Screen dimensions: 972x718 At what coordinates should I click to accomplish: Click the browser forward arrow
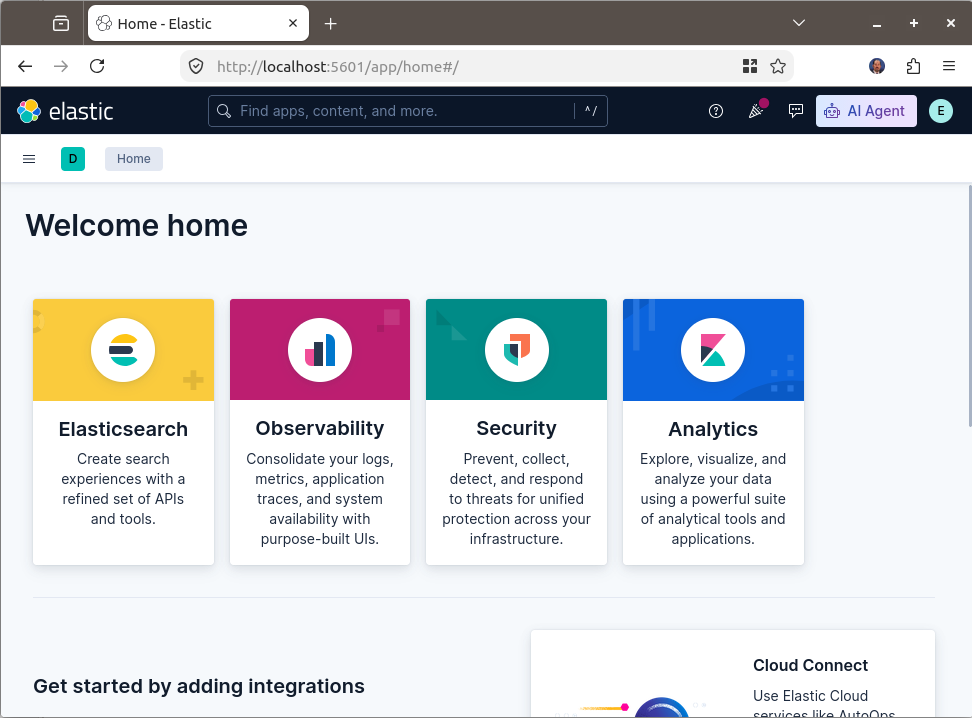coord(61,66)
